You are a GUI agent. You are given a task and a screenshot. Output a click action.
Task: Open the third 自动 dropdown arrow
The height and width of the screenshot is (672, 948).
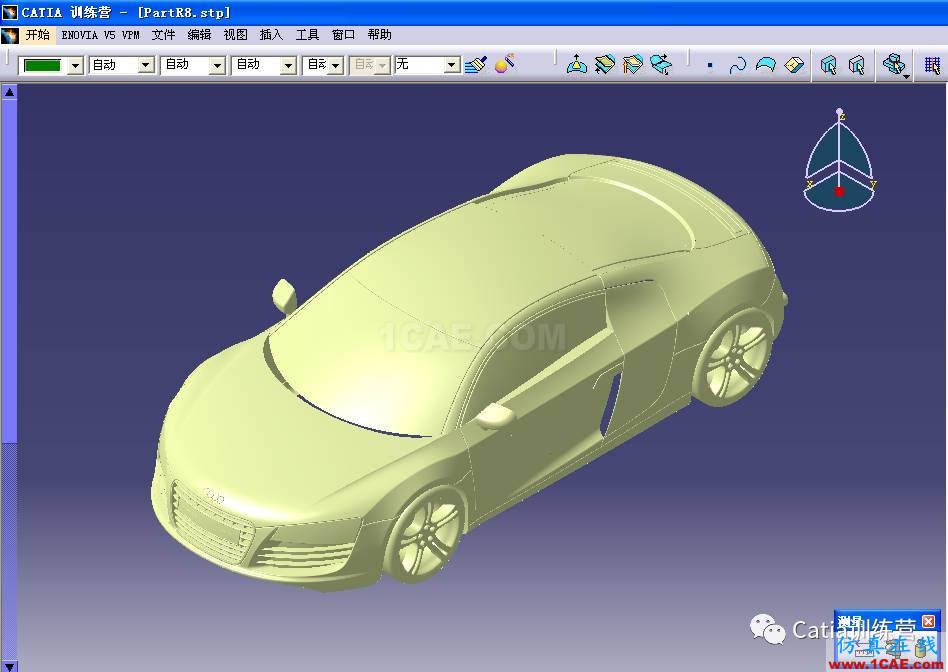(288, 65)
